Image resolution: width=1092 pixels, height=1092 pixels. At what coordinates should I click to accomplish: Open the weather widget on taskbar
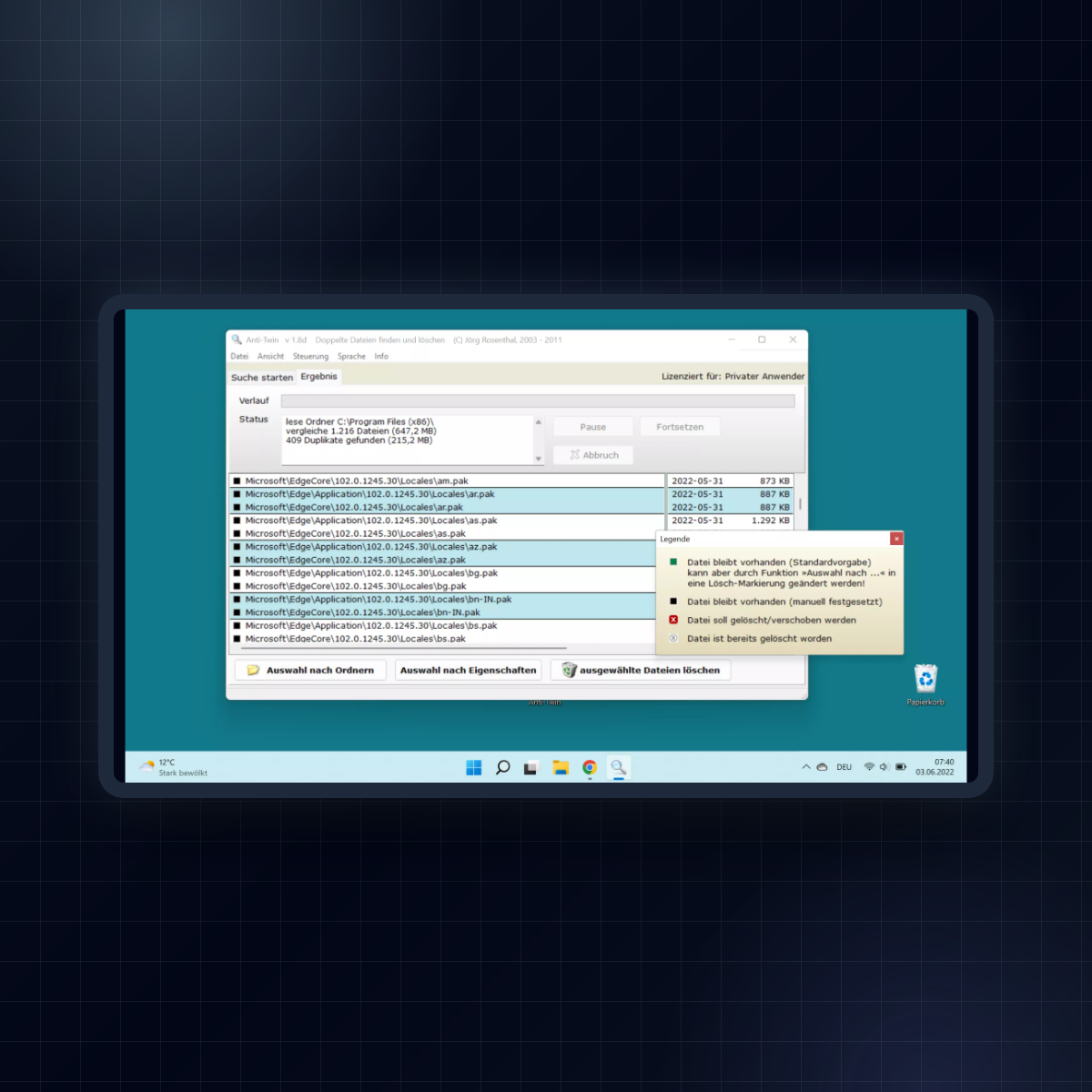[x=174, y=768]
